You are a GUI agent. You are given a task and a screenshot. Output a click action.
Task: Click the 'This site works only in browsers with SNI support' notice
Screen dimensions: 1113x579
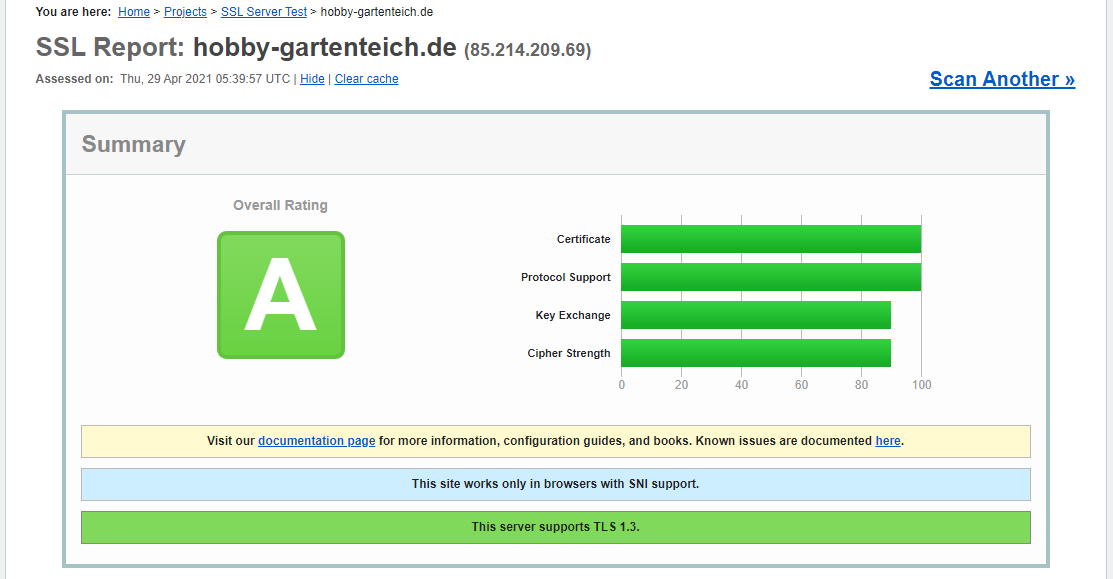(556, 484)
